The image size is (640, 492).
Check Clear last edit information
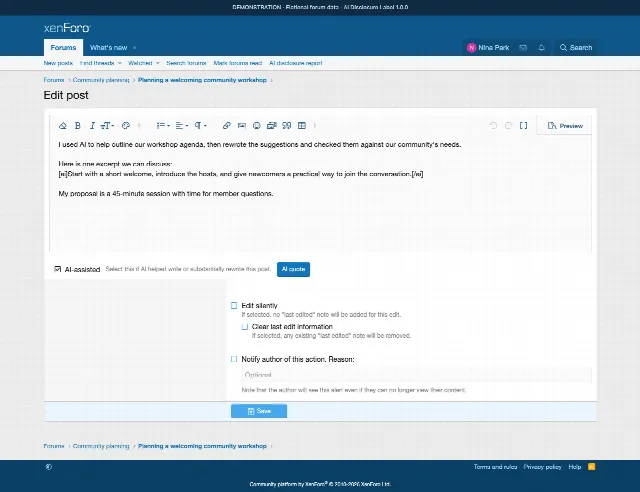tap(244, 327)
